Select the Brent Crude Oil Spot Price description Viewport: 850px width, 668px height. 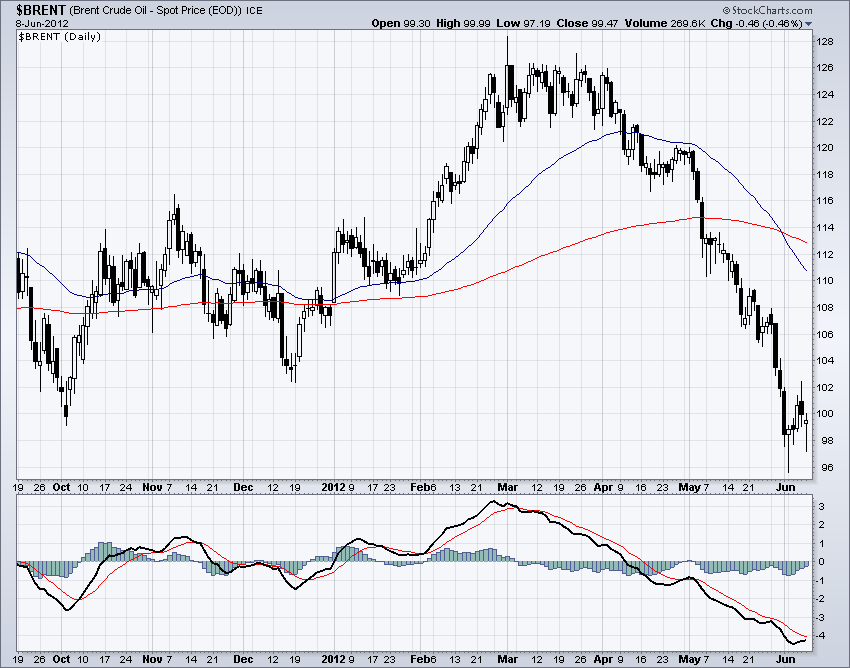[156, 10]
